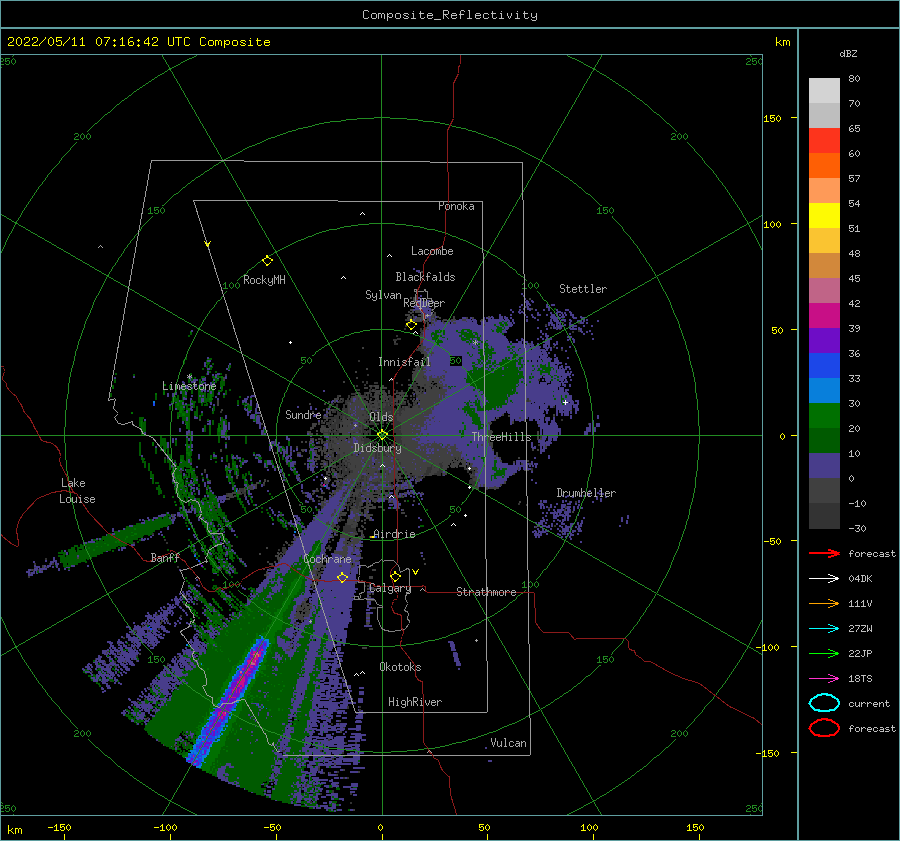Click the Cochrane town label
Screen dimensions: 900x841
click(x=327, y=559)
